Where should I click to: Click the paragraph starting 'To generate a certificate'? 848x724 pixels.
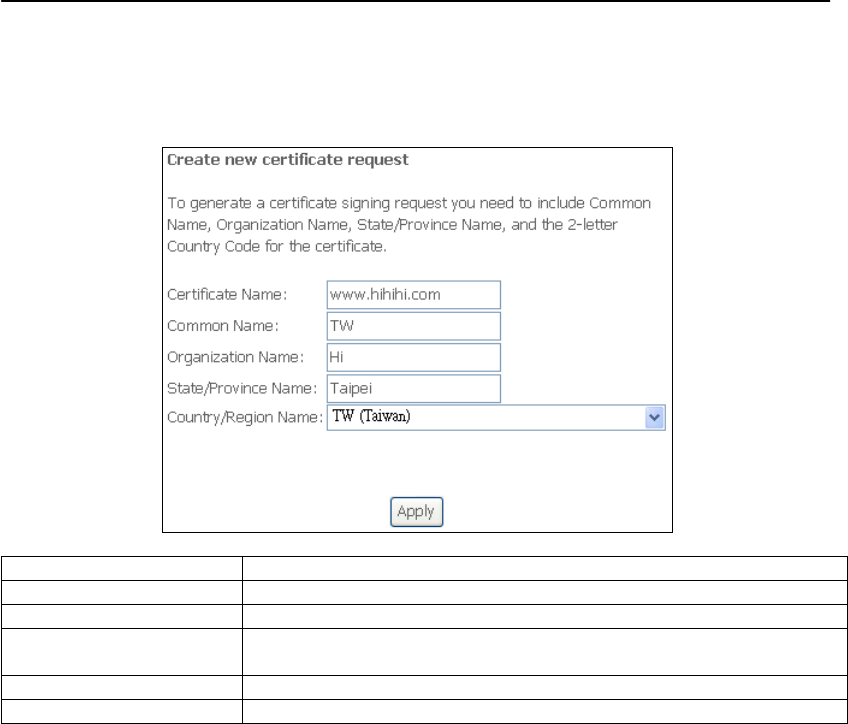[409, 225]
